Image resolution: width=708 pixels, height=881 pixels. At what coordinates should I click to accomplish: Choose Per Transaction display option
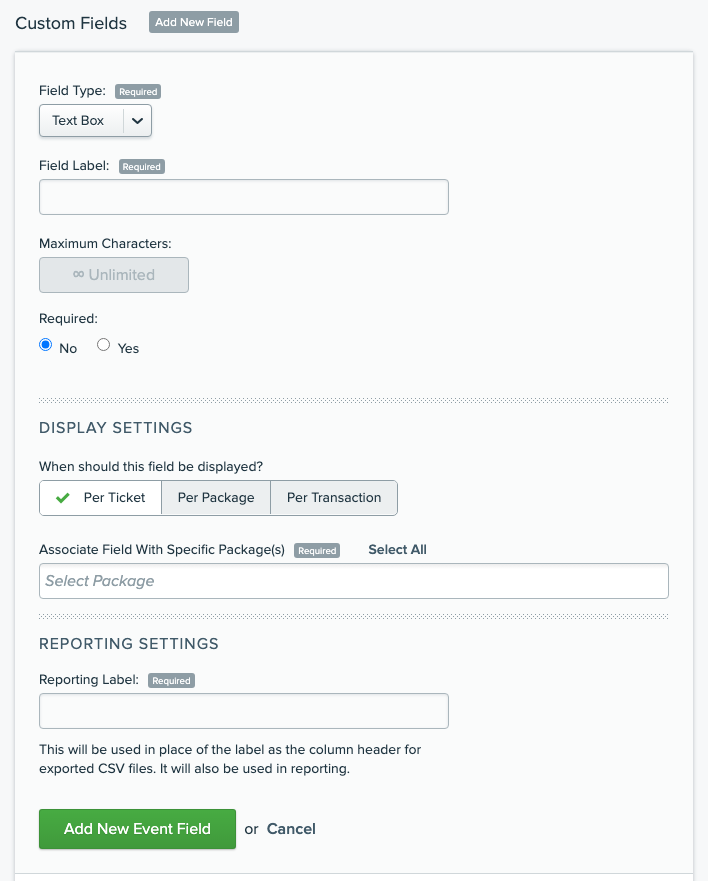click(x=334, y=498)
